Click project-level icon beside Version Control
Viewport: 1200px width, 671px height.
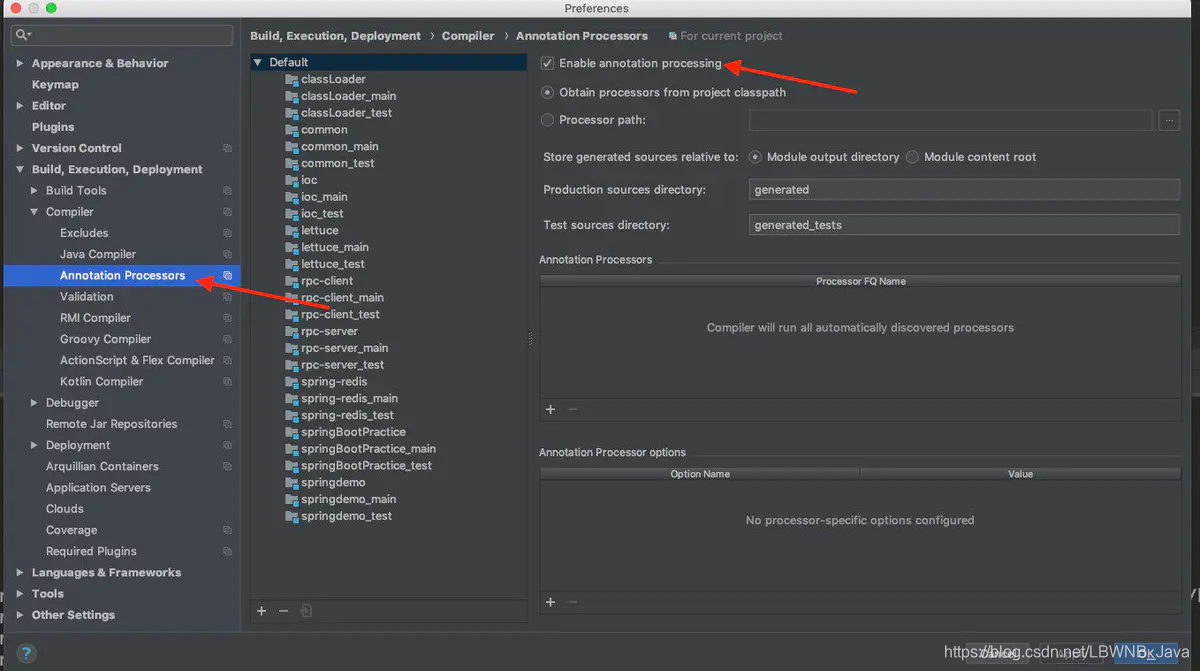227,148
